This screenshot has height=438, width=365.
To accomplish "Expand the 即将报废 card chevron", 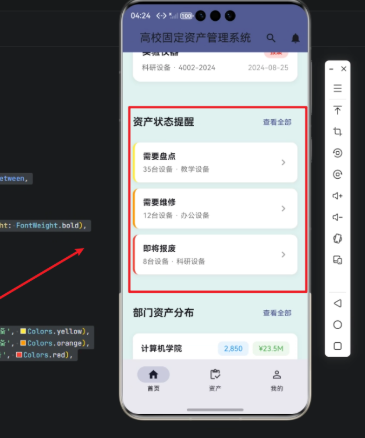I will [x=283, y=254].
